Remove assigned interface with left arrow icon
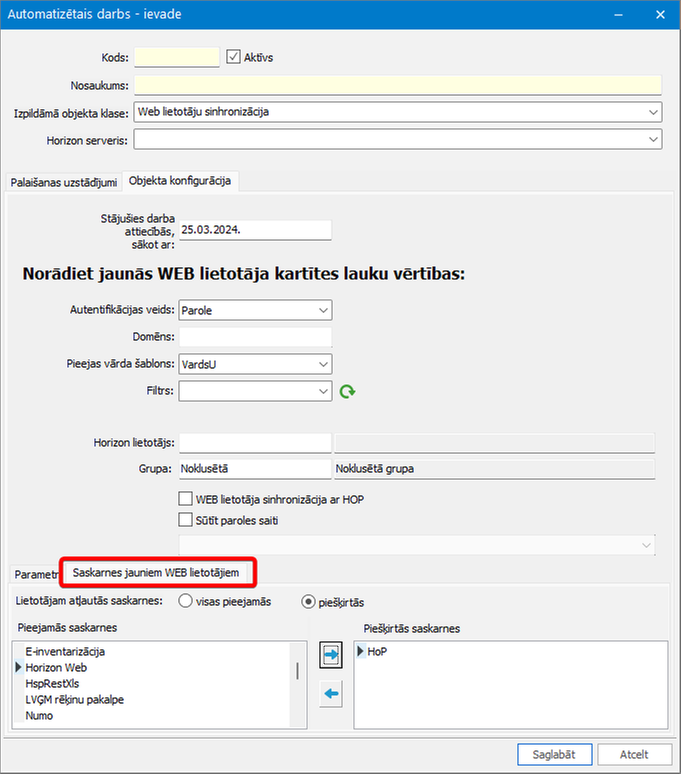This screenshot has width=681, height=774. tap(331, 694)
